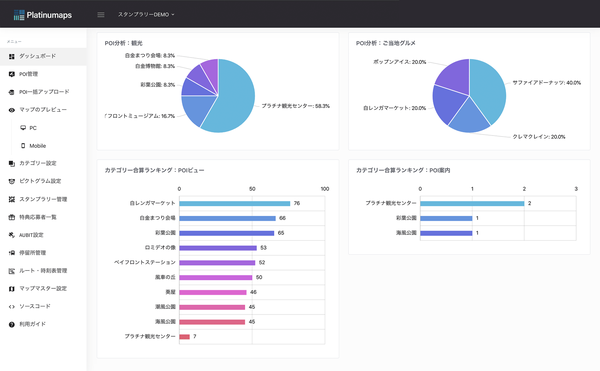Click the カテゴリー合算ランキング：POI案内 heading
The image size is (600, 371).
click(403, 170)
